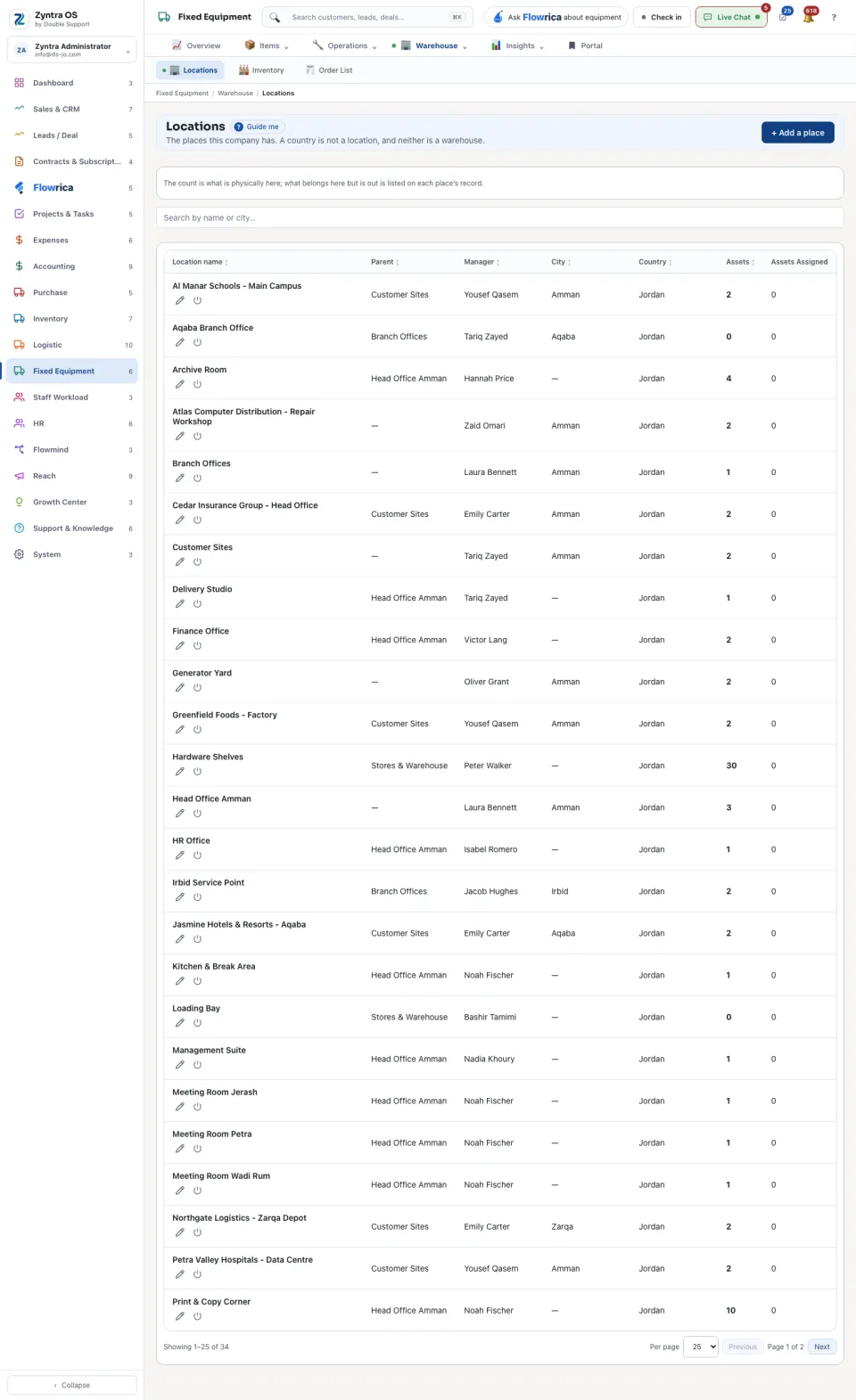Edit Print & Copy Corner via pencil icon
Screen dimensions: 856x1400
179,1316
